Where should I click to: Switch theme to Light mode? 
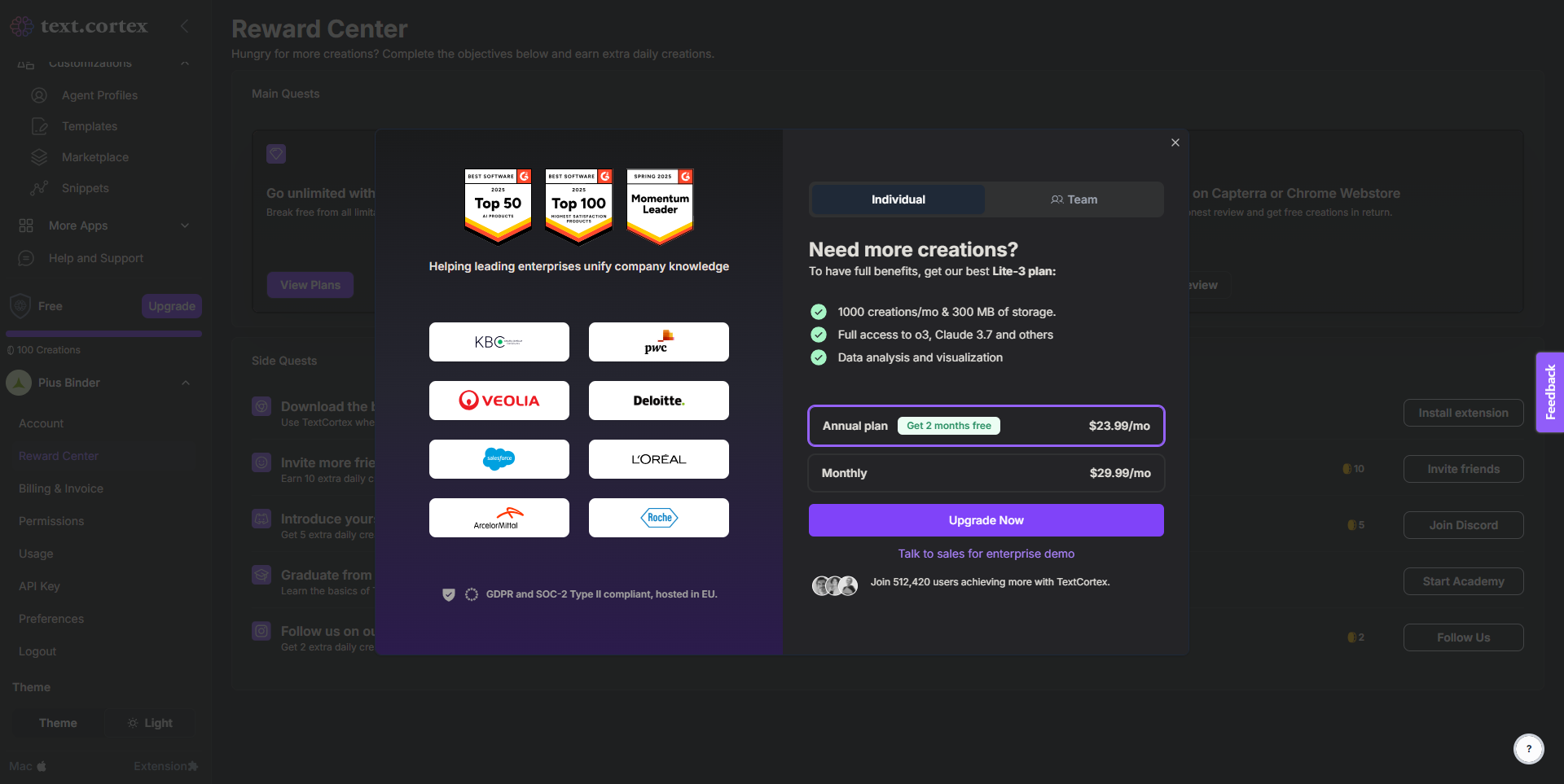point(151,723)
